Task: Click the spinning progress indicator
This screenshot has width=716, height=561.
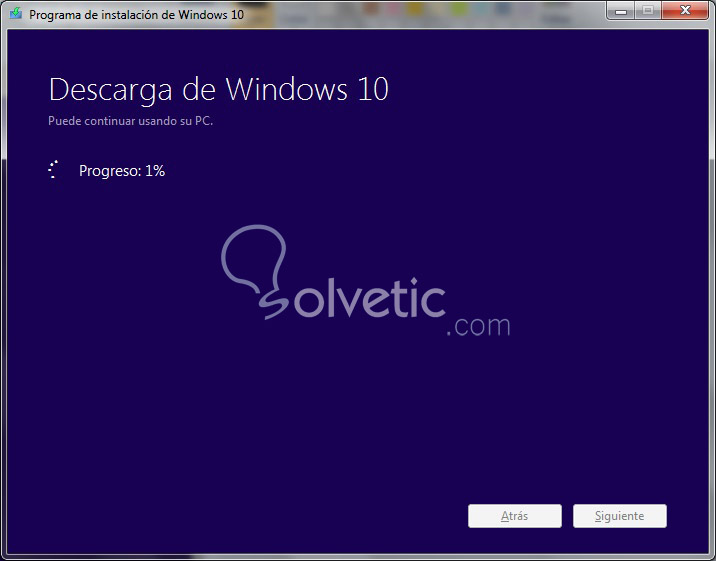Action: click(53, 169)
